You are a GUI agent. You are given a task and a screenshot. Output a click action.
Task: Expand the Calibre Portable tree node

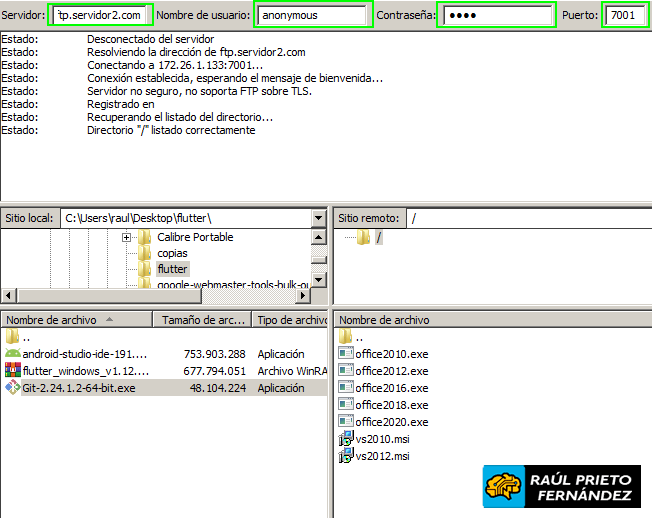point(127,237)
